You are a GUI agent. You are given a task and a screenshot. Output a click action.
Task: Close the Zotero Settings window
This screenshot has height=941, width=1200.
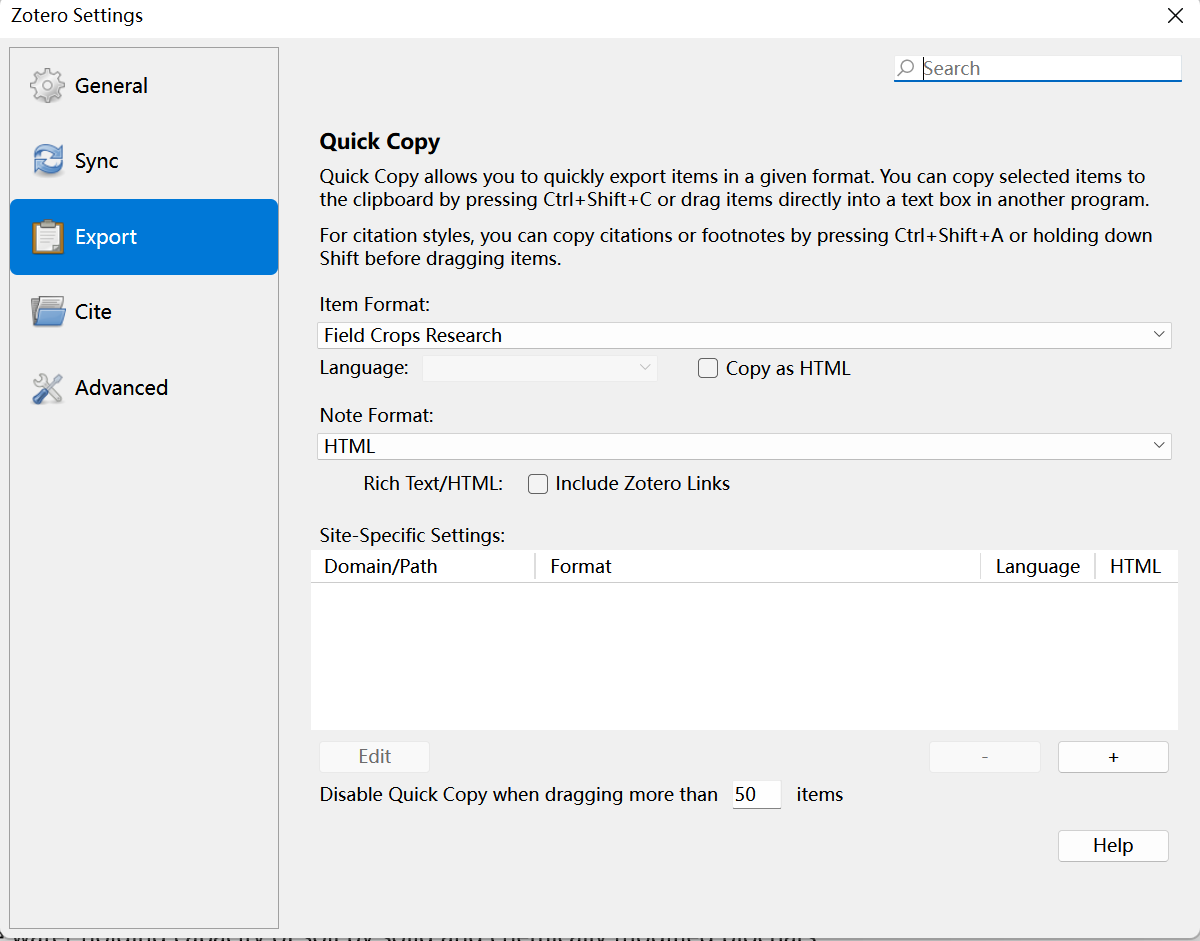coord(1175,15)
